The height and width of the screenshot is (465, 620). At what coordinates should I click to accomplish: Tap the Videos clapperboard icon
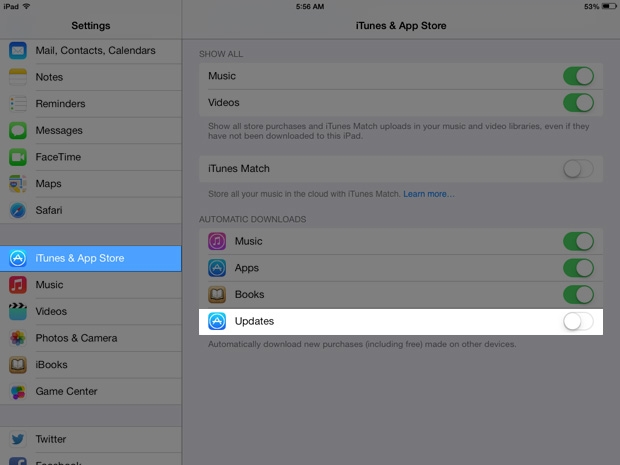(x=18, y=311)
